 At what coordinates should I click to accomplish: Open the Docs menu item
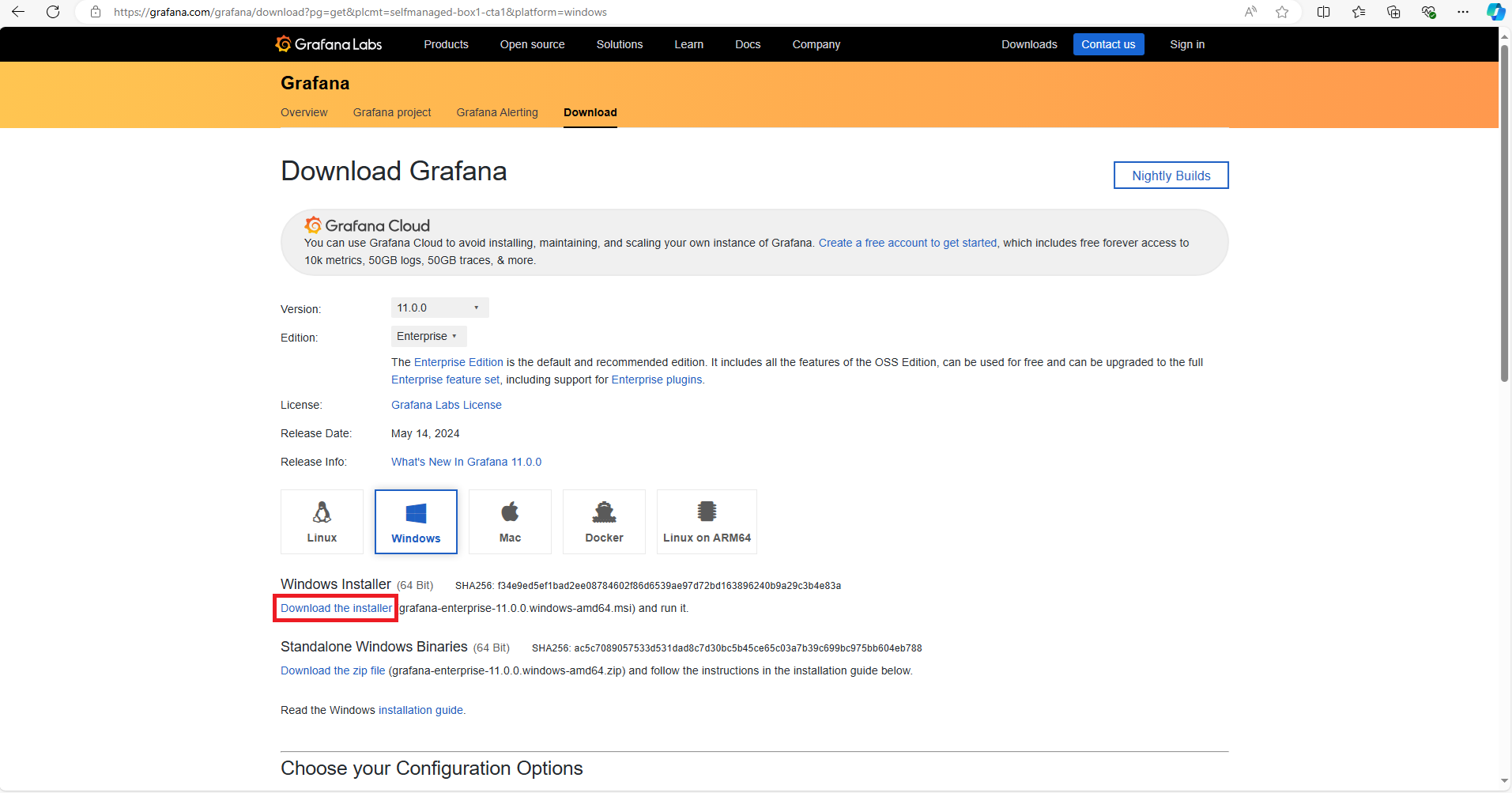pos(748,44)
